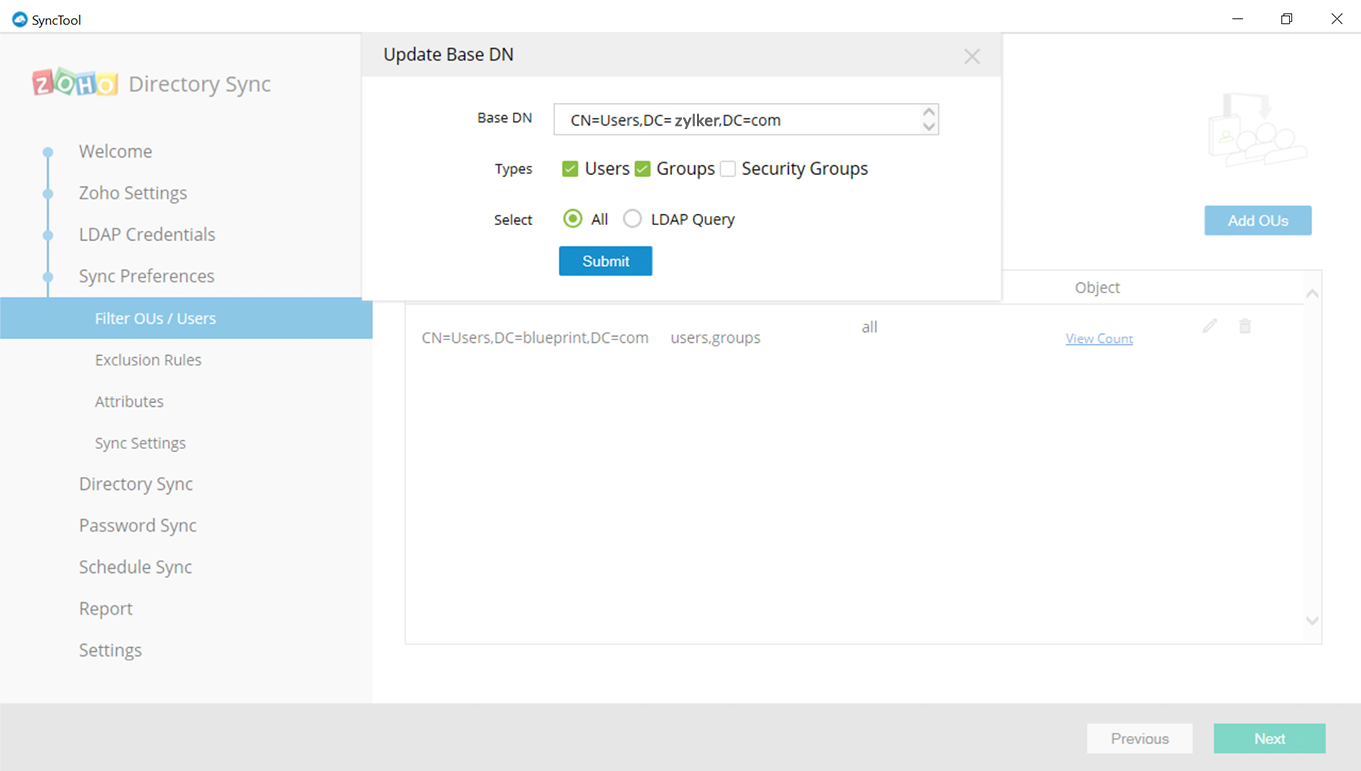Select the Filter OUs / Users sub-item
This screenshot has height=771, width=1361.
tap(186, 318)
